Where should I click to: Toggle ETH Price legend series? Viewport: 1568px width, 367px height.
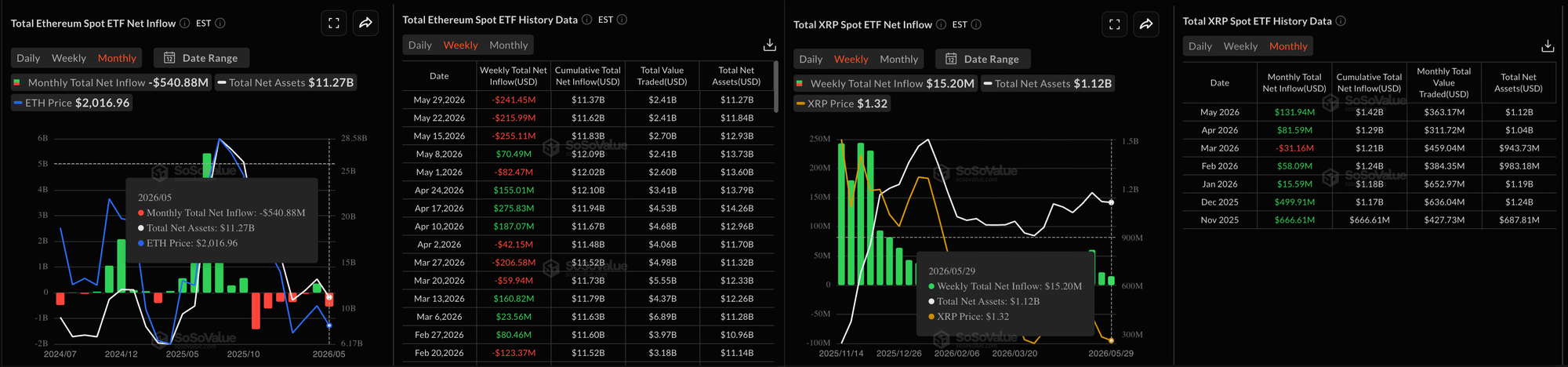[x=71, y=103]
